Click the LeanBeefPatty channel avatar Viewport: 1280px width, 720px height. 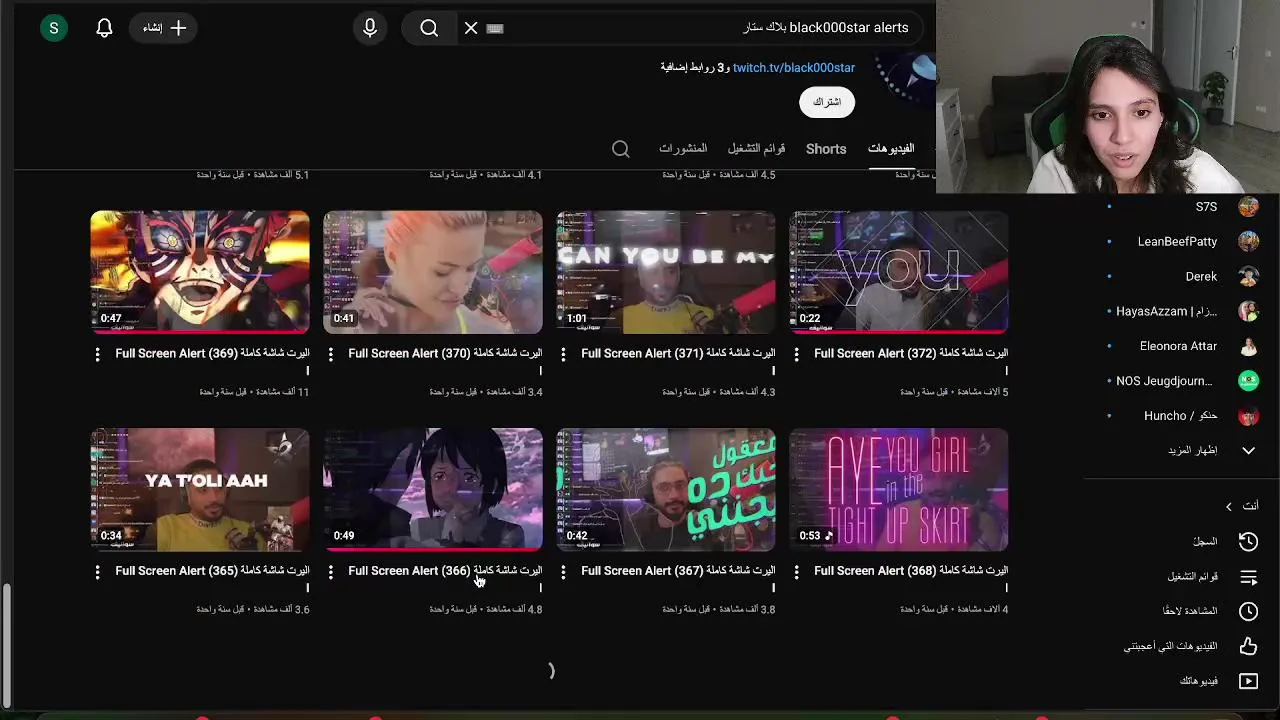1248,242
